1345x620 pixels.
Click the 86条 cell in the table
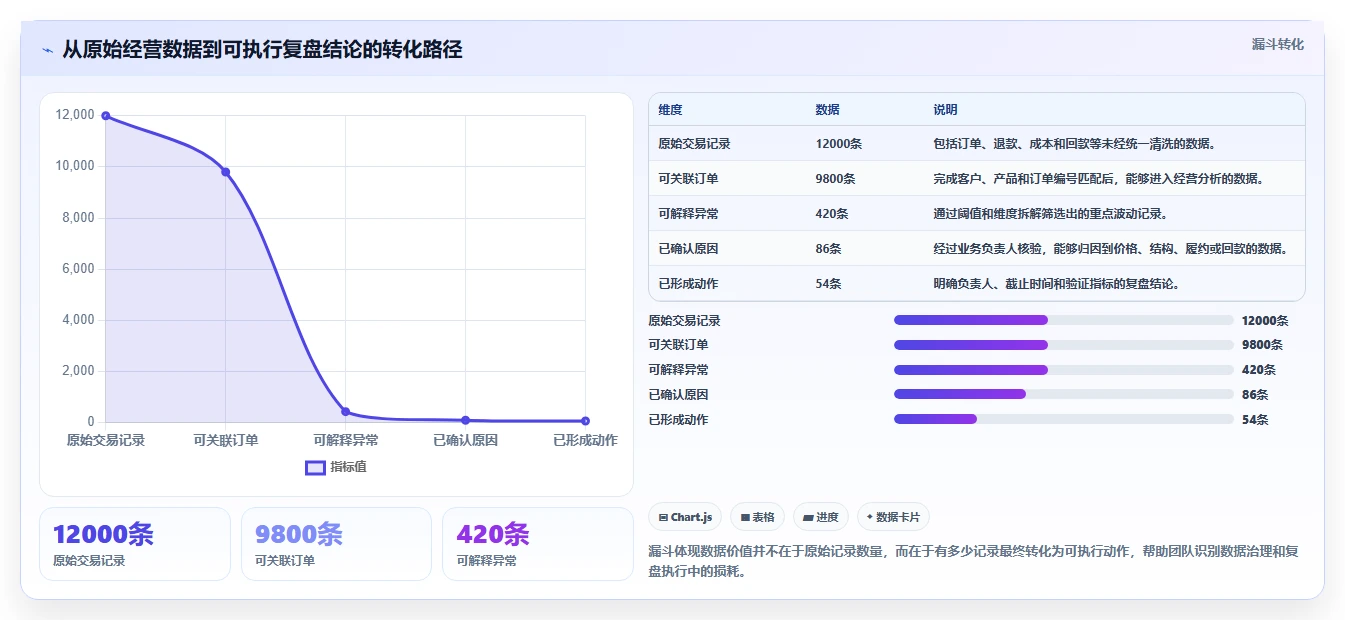(x=828, y=248)
